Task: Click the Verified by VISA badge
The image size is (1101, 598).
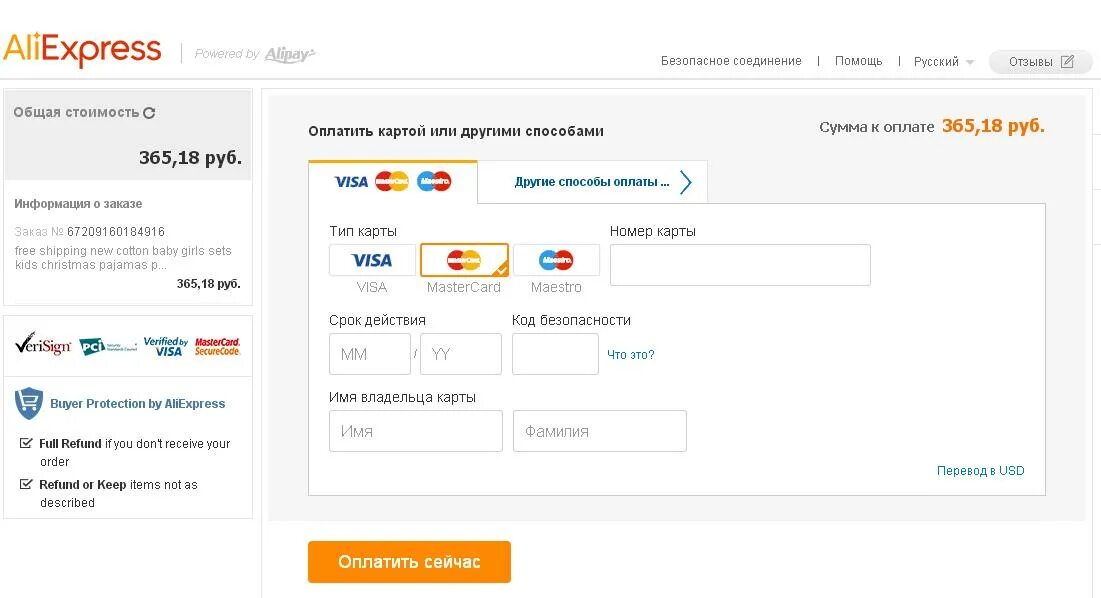Action: click(x=165, y=346)
